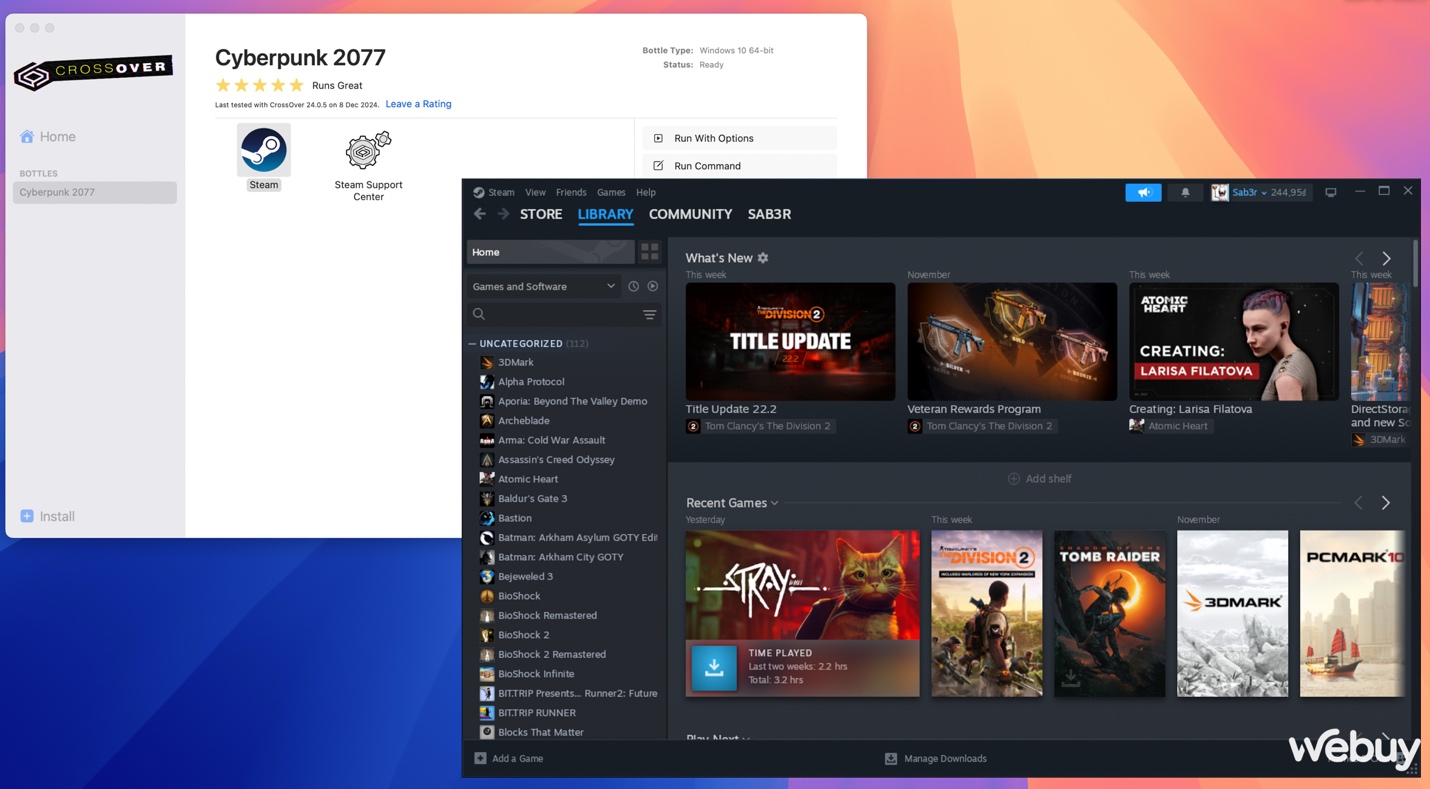The width and height of the screenshot is (1430, 789).
Task: Open Atomic Heart link under Larisa Filatova card
Action: click(x=1170, y=426)
